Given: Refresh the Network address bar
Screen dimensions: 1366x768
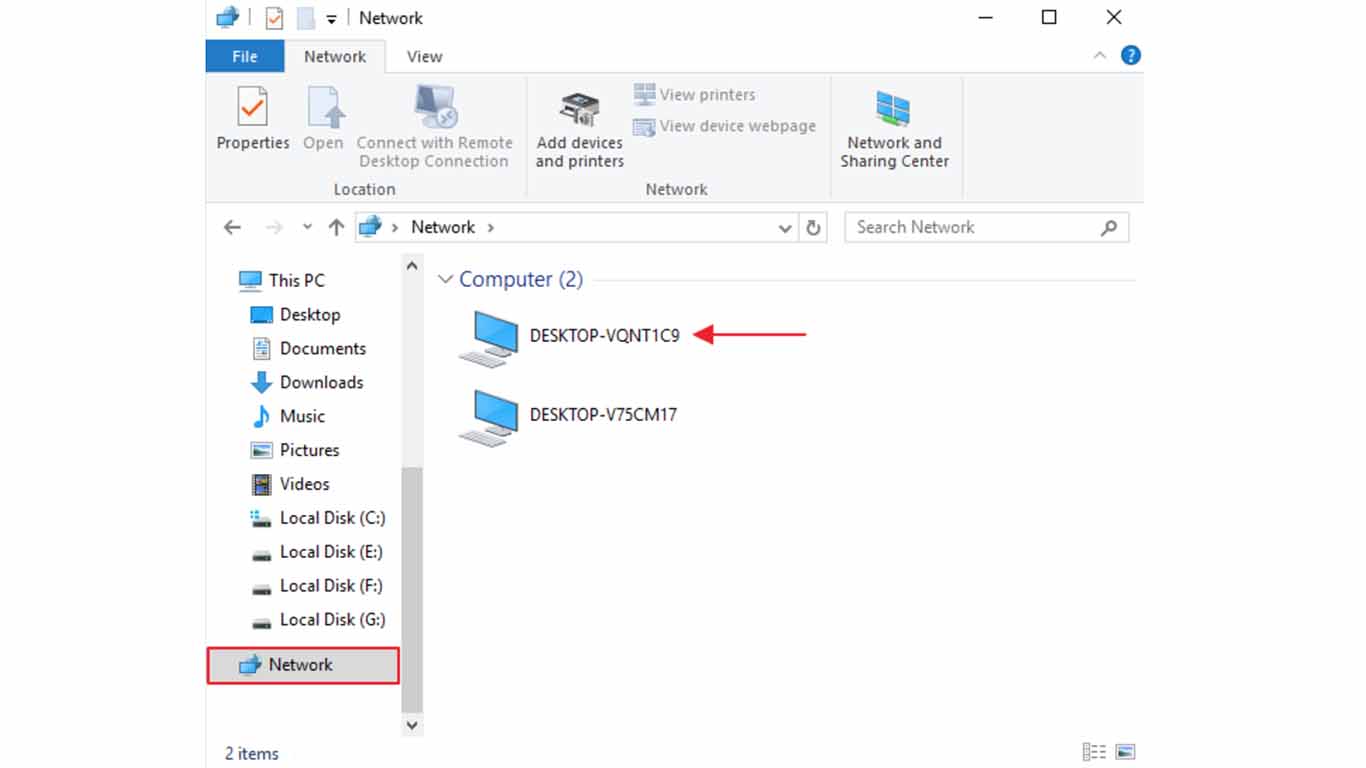Looking at the screenshot, I should click(813, 228).
